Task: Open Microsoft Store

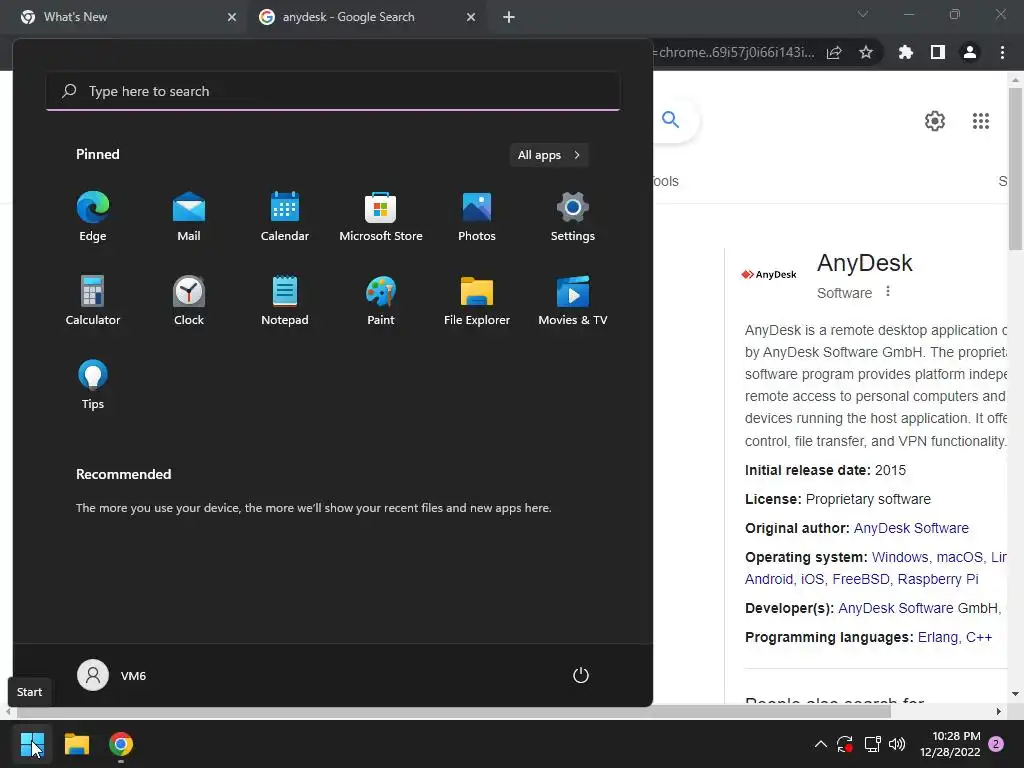Action: 381,216
